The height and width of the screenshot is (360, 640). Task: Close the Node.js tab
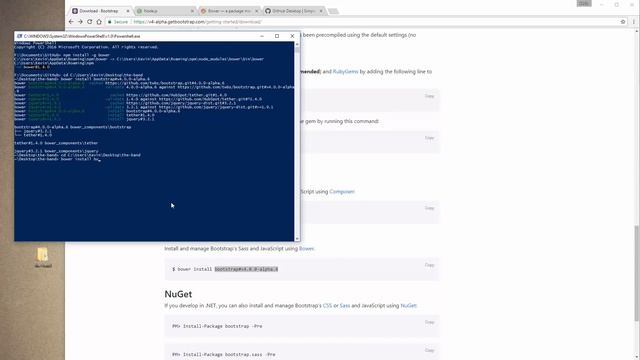point(192,11)
